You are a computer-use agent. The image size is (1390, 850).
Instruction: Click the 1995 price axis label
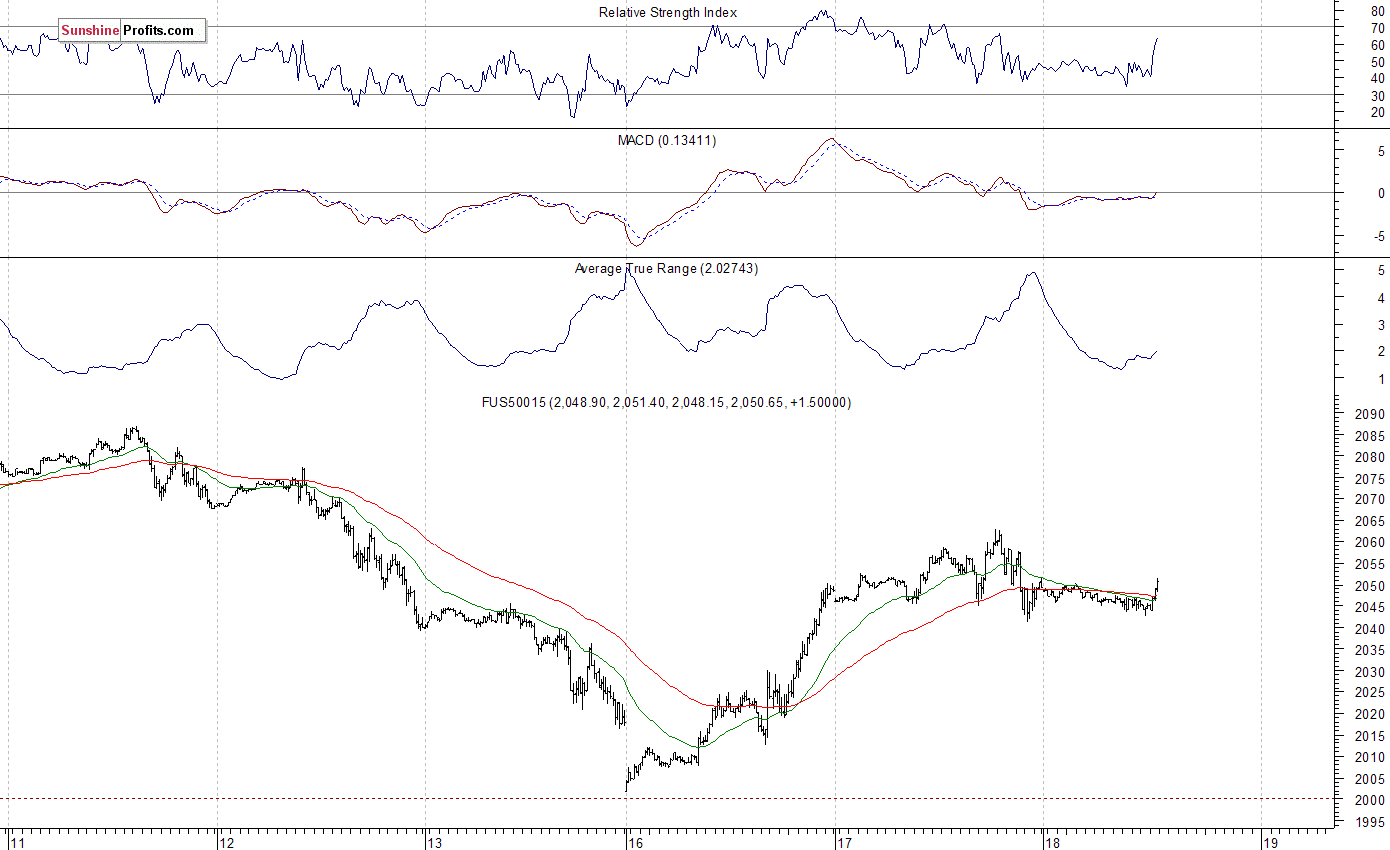[x=1370, y=822]
